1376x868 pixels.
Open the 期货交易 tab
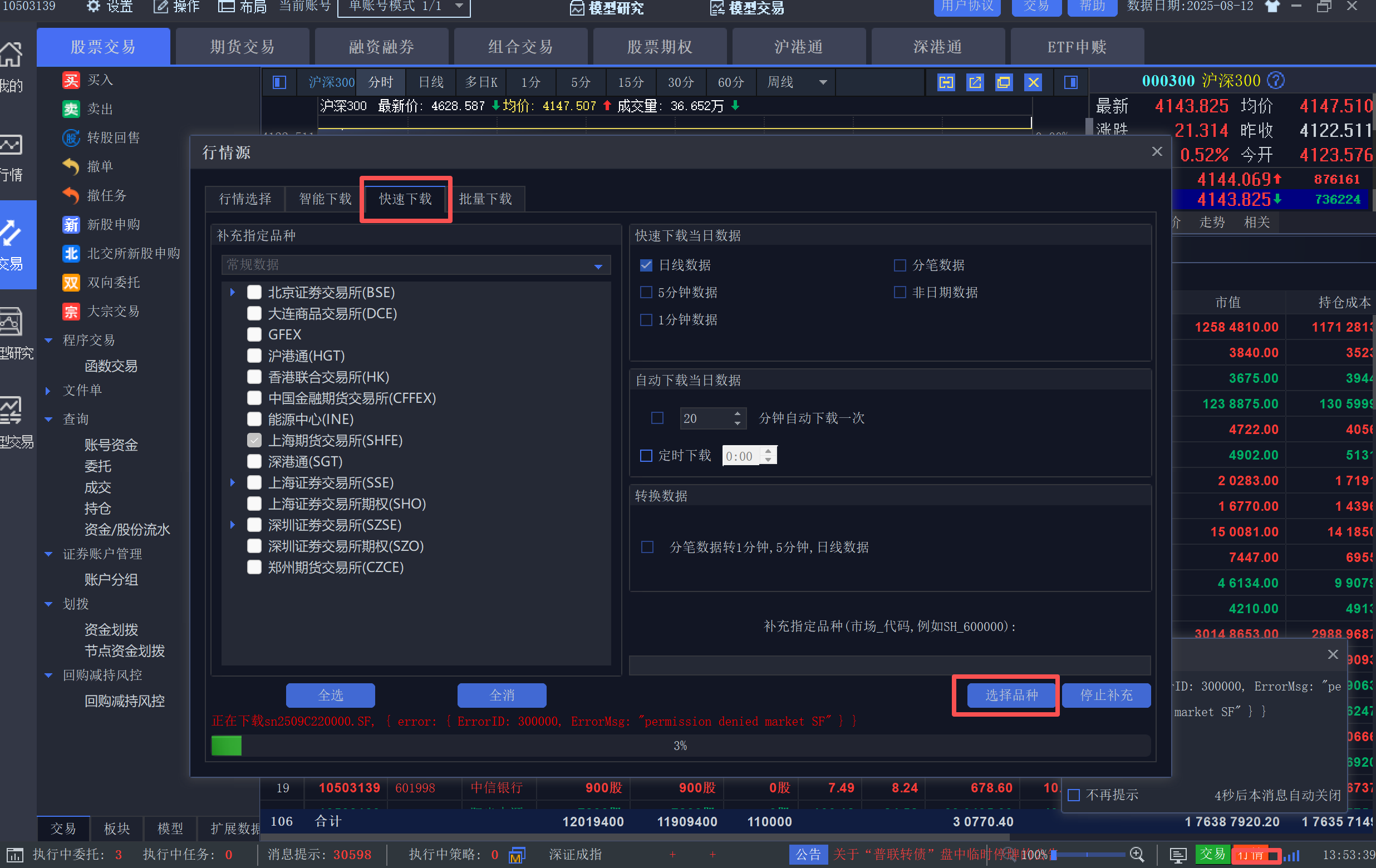(x=242, y=47)
